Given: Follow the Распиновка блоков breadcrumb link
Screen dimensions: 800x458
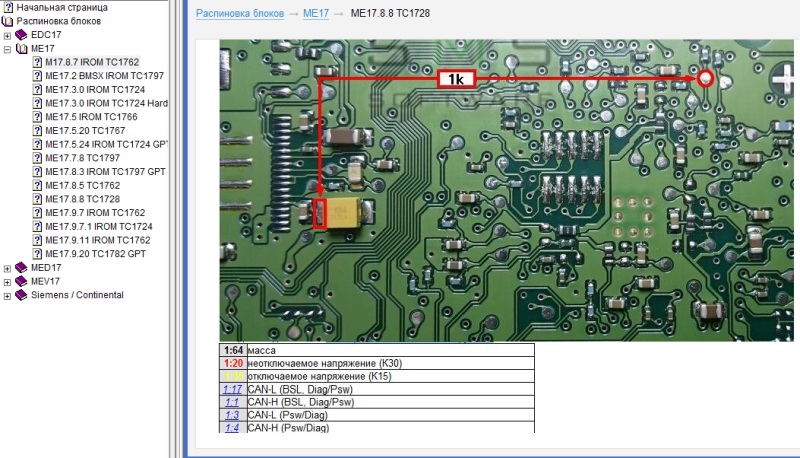Looking at the screenshot, I should (238, 16).
